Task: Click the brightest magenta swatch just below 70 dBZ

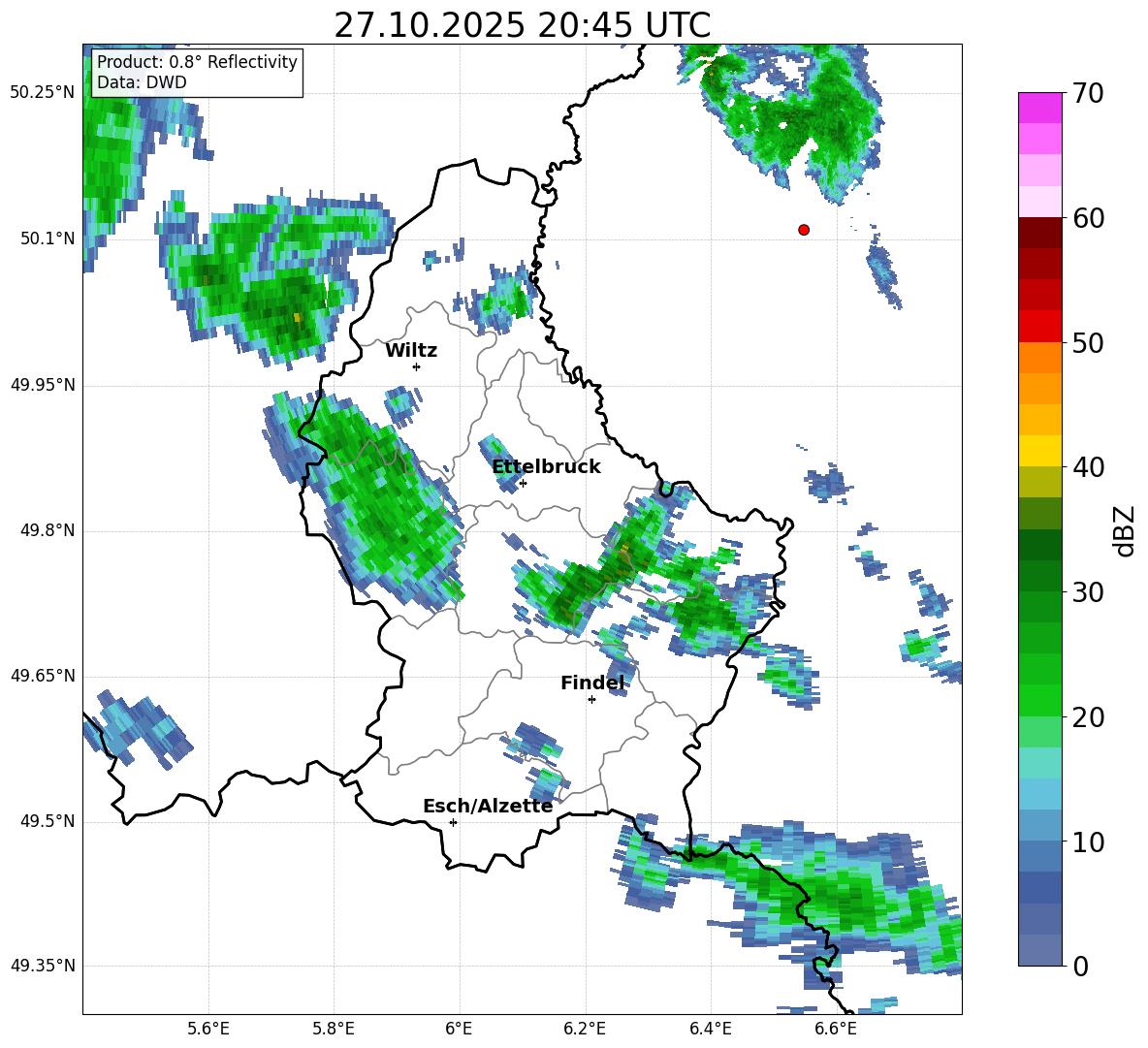Action: click(x=1039, y=109)
